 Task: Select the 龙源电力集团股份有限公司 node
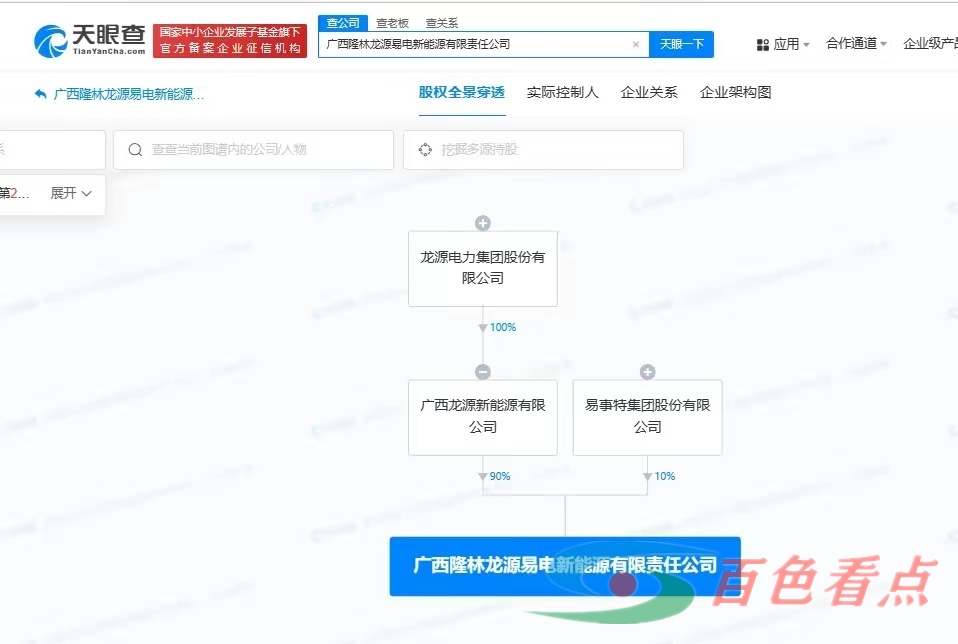coord(483,268)
